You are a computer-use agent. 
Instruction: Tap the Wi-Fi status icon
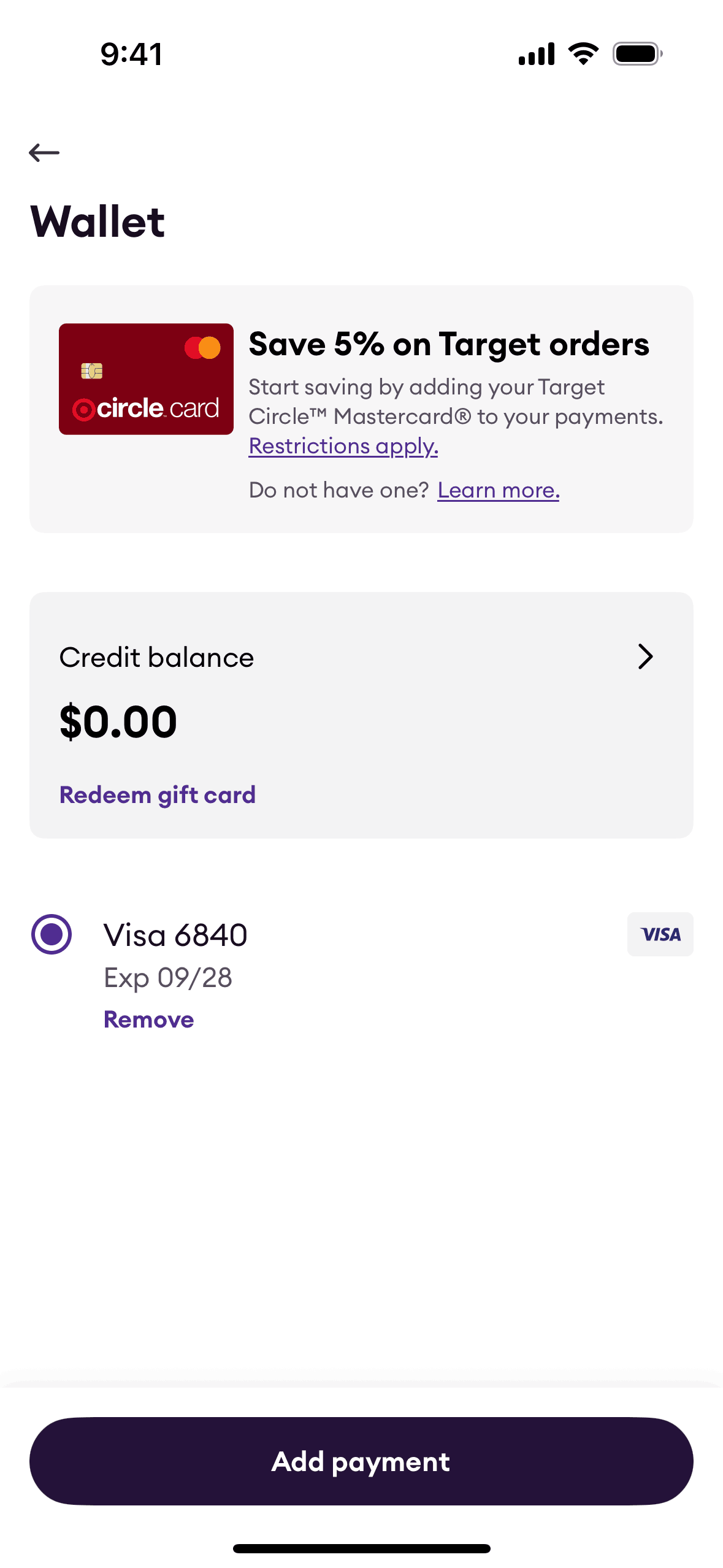(x=583, y=54)
